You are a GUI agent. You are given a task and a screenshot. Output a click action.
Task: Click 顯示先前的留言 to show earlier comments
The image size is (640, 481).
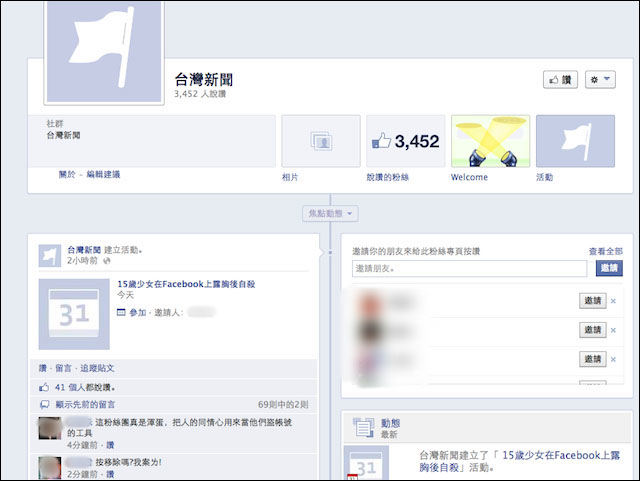(85, 405)
